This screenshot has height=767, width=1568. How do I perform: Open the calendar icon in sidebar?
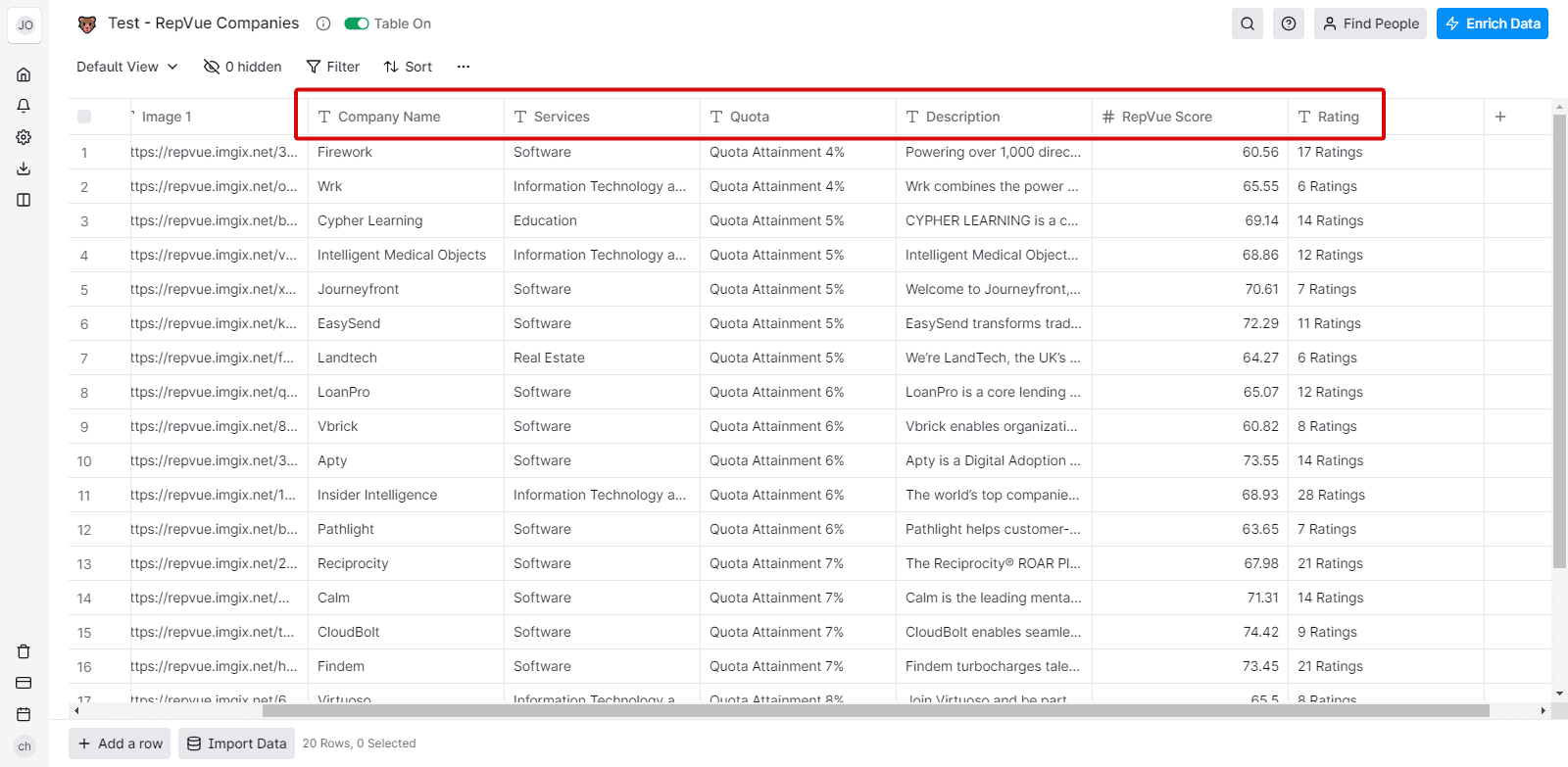24,714
